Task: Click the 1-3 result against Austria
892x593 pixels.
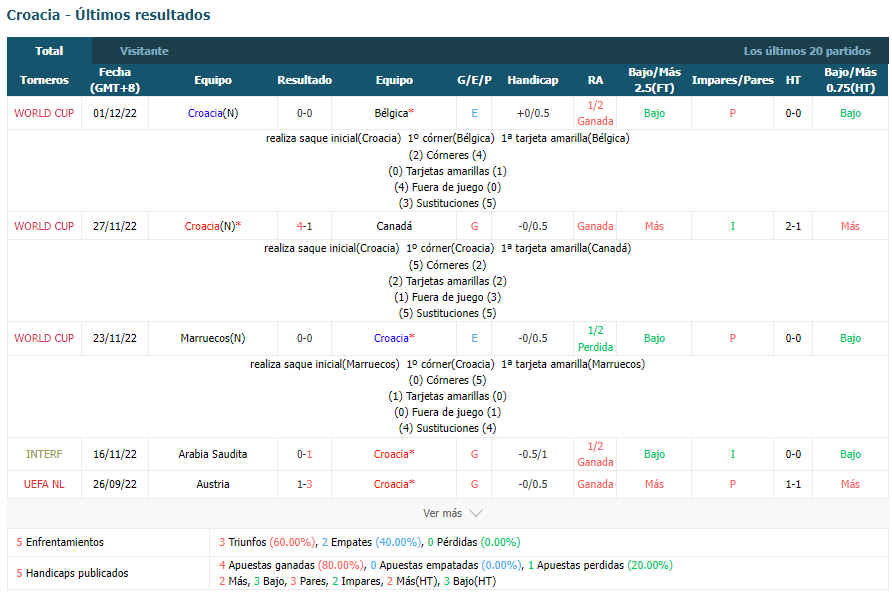Action: point(304,484)
